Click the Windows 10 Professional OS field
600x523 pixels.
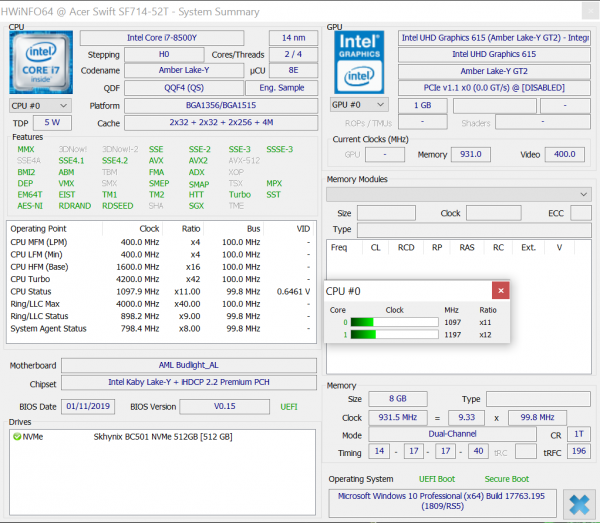pyautogui.click(x=442, y=502)
